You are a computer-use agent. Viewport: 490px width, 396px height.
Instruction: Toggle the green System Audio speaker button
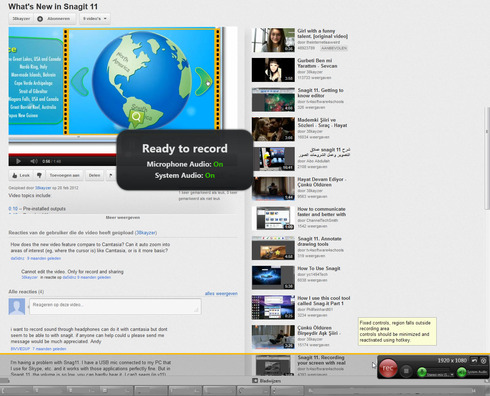[461, 372]
